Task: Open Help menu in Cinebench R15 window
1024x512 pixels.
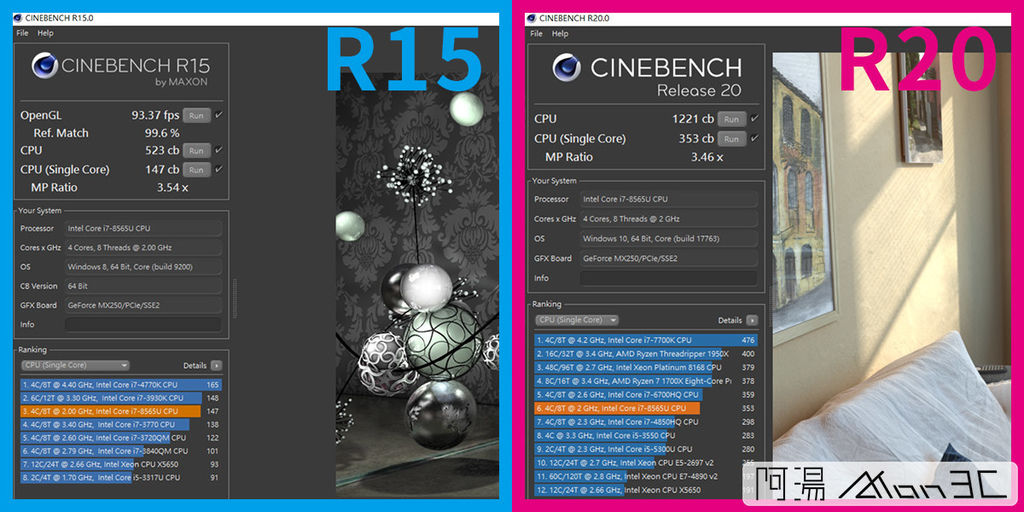Action: (45, 33)
